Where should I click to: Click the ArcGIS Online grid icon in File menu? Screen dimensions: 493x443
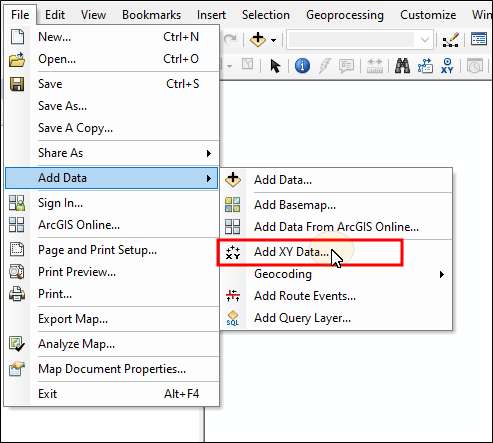click(17, 225)
